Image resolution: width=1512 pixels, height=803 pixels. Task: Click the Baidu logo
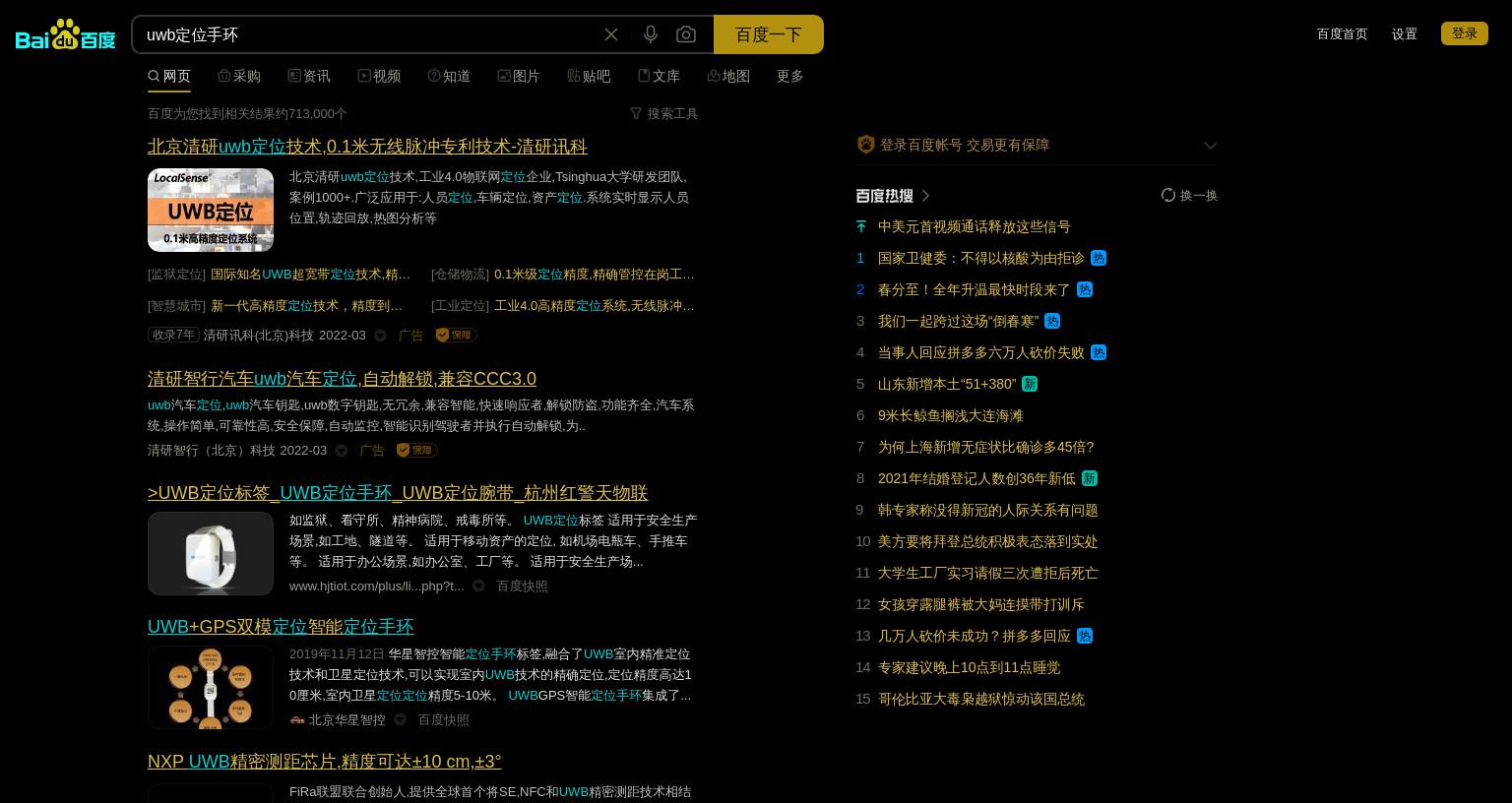(x=66, y=34)
